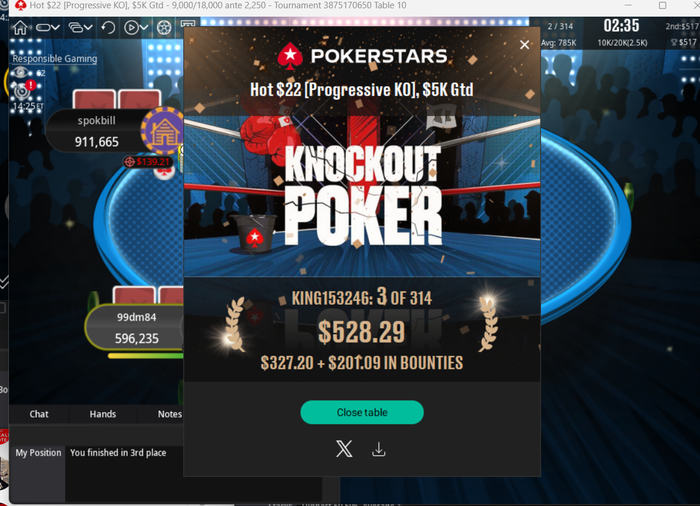
Task: Toggle the observers eye icon
Action: click(20, 72)
